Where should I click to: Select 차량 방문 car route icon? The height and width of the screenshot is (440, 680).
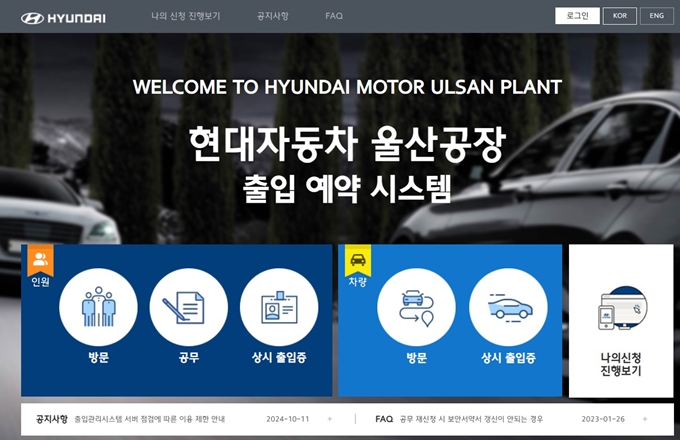[416, 307]
